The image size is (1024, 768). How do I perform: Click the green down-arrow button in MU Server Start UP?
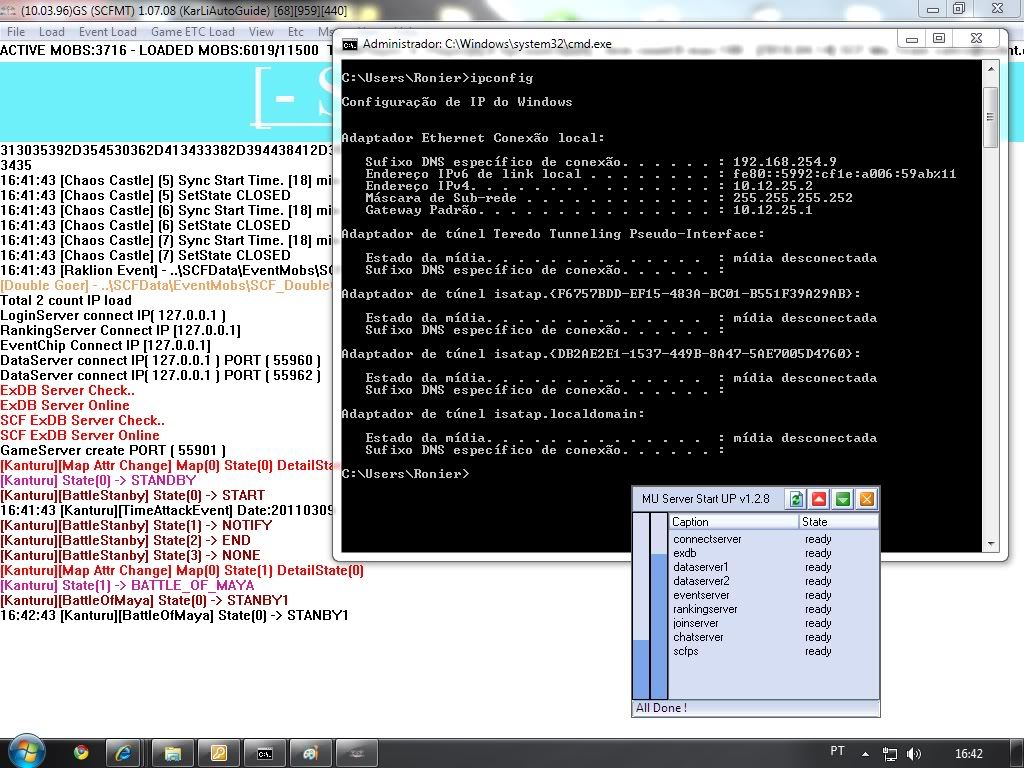click(x=843, y=499)
